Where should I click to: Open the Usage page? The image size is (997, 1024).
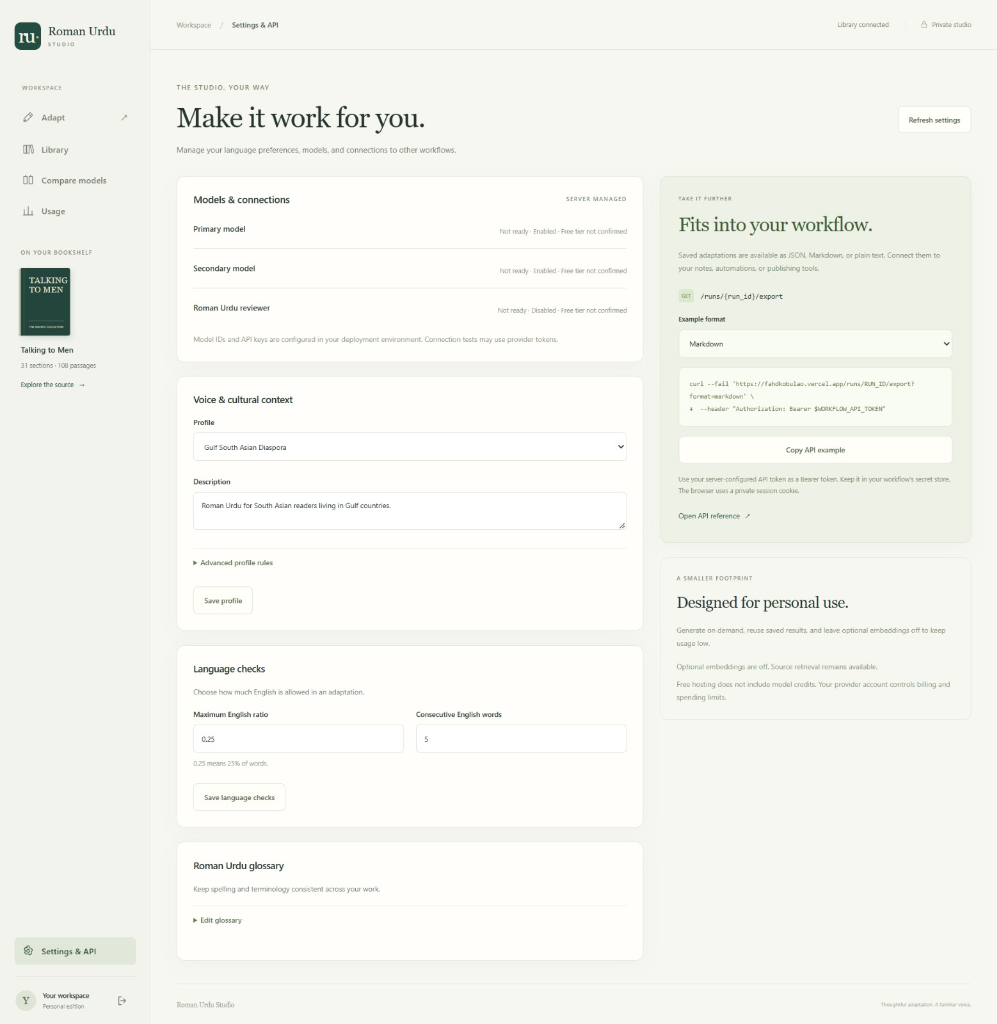click(x=75, y=211)
